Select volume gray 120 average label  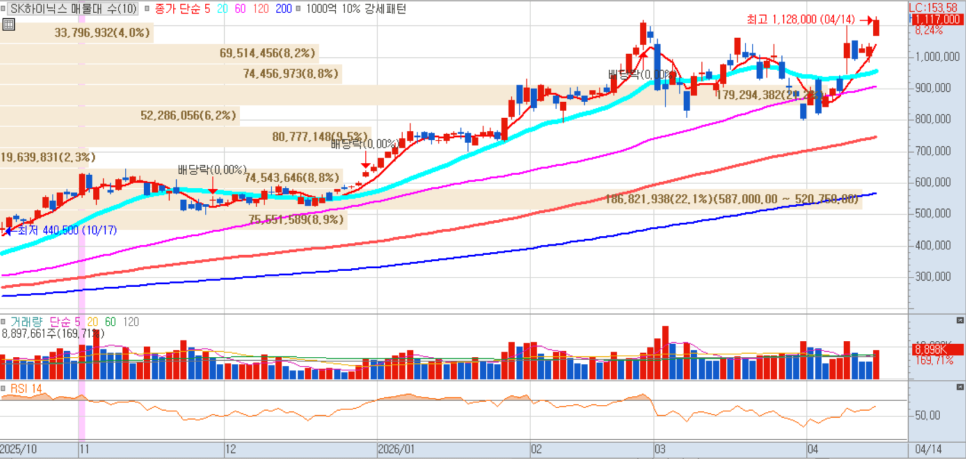pos(131,322)
